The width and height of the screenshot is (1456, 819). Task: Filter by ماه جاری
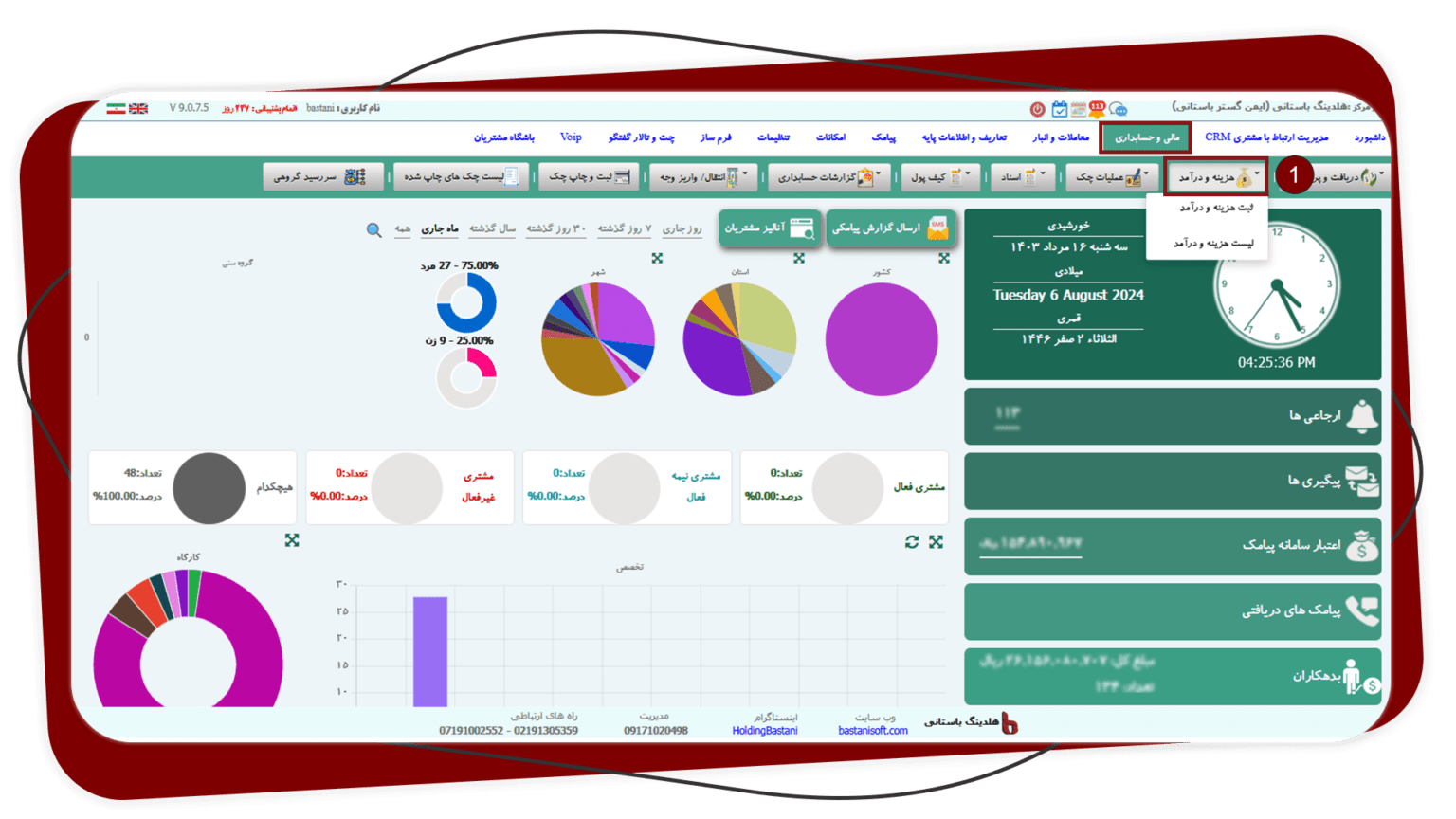tap(439, 228)
